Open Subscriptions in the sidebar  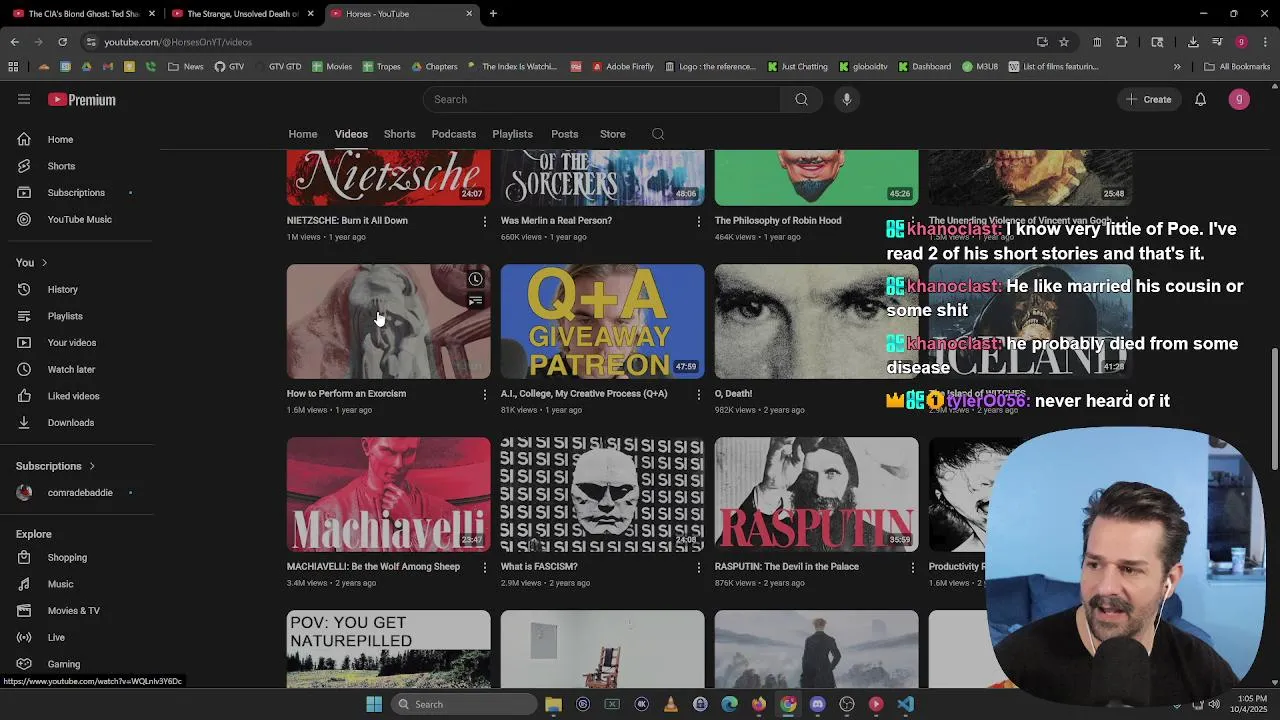click(x=78, y=192)
